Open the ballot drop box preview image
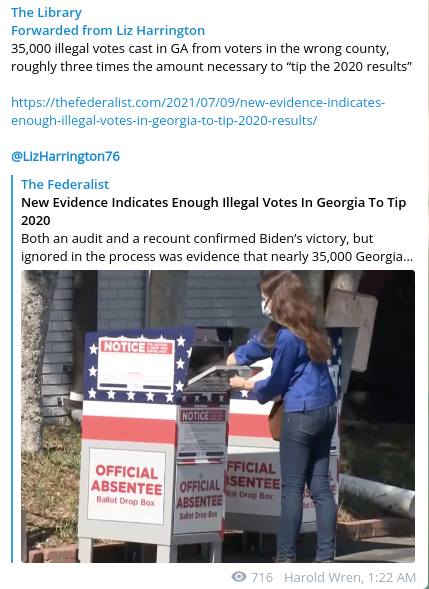429x589 pixels. tap(218, 416)
